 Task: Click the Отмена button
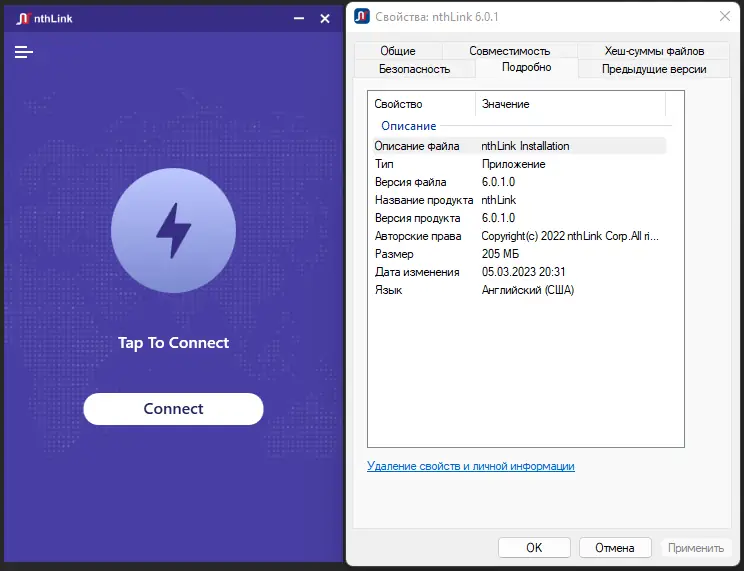pyautogui.click(x=615, y=547)
